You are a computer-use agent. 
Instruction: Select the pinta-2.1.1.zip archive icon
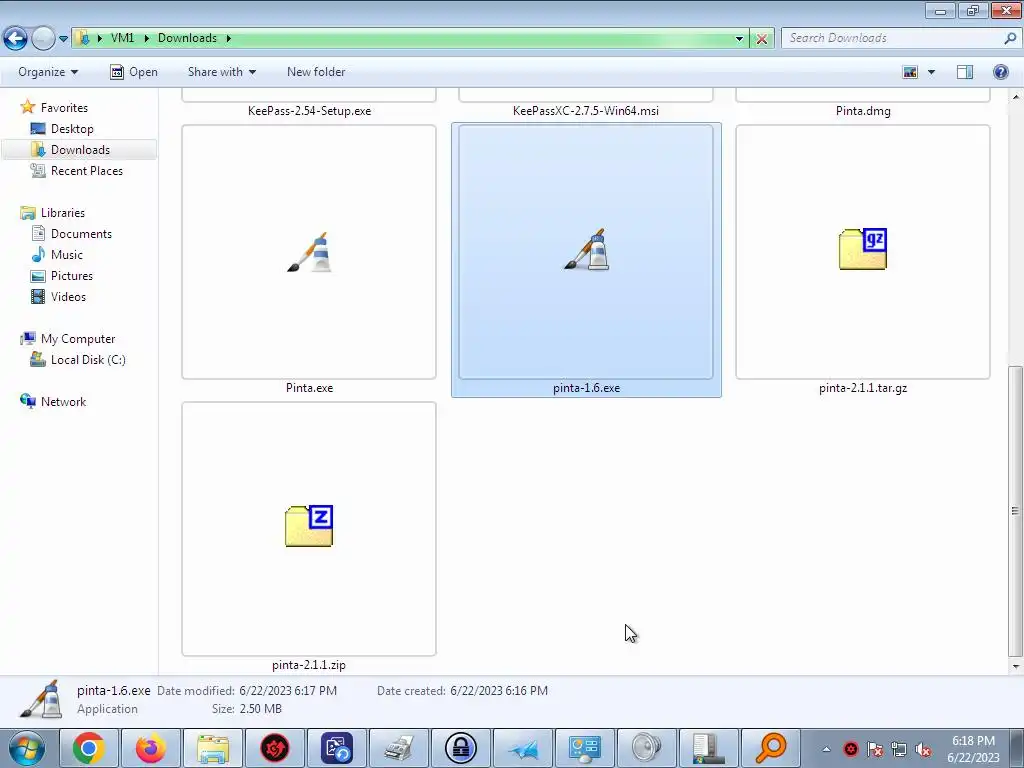point(309,526)
